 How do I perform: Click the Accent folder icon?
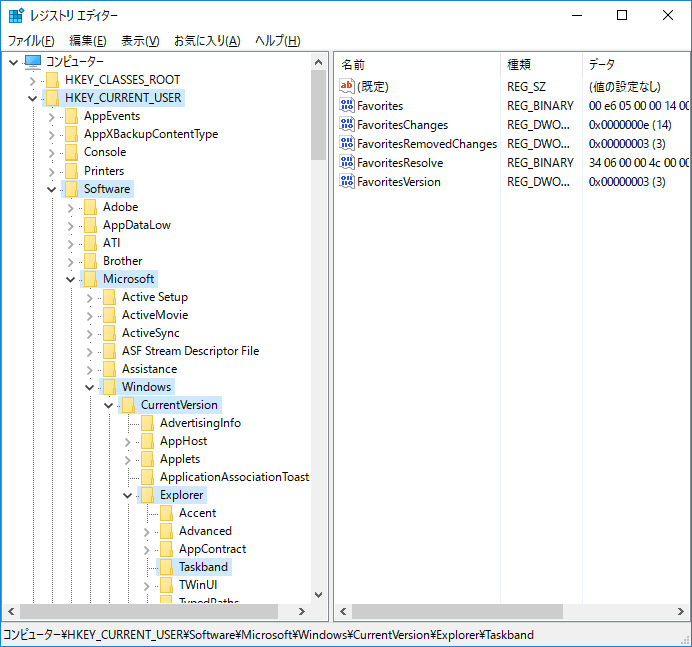click(x=166, y=513)
